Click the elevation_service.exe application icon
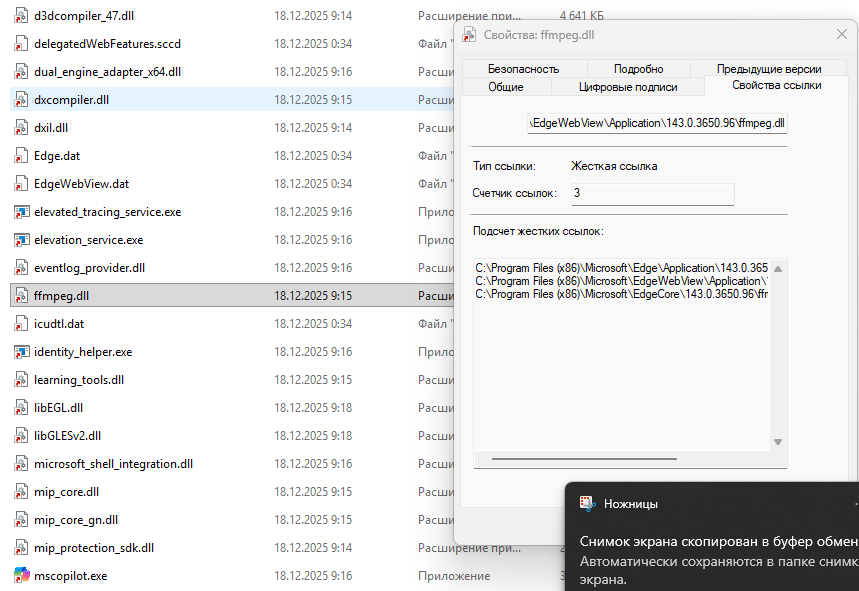Viewport: 859px width, 591px height. tap(21, 240)
